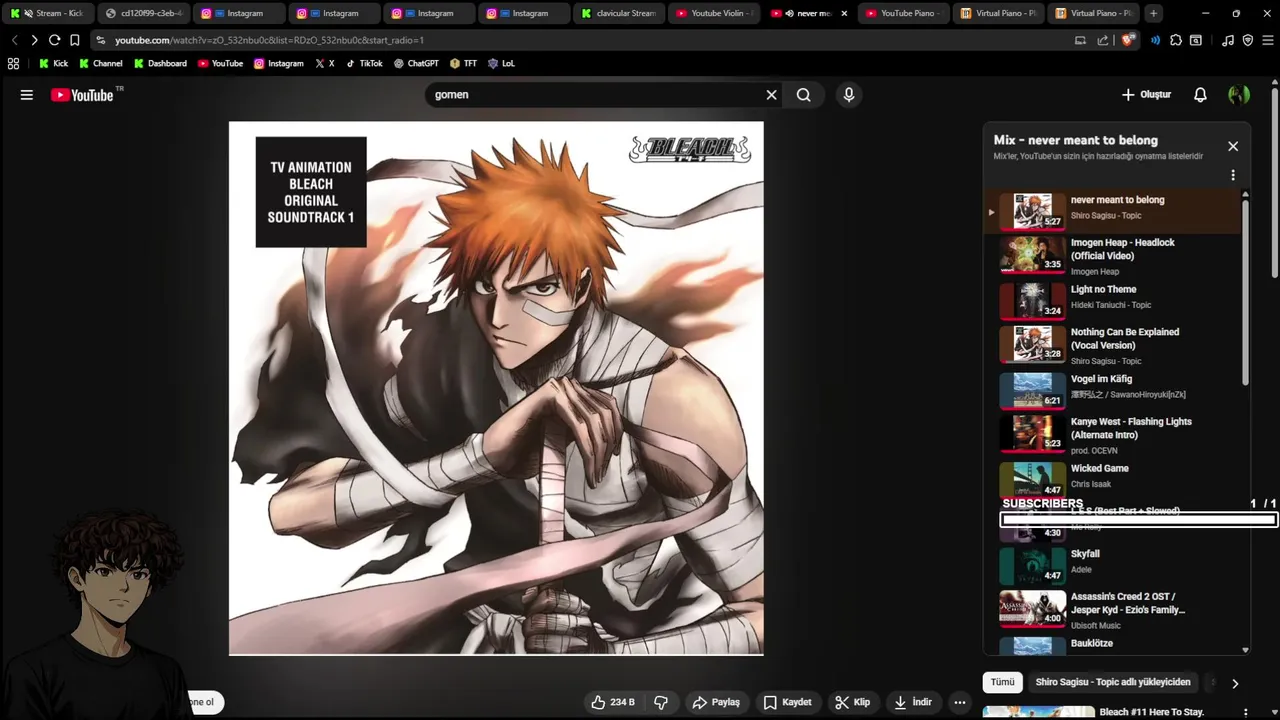The height and width of the screenshot is (720, 1280).
Task: Open a new browser tab
Action: [x=1153, y=13]
